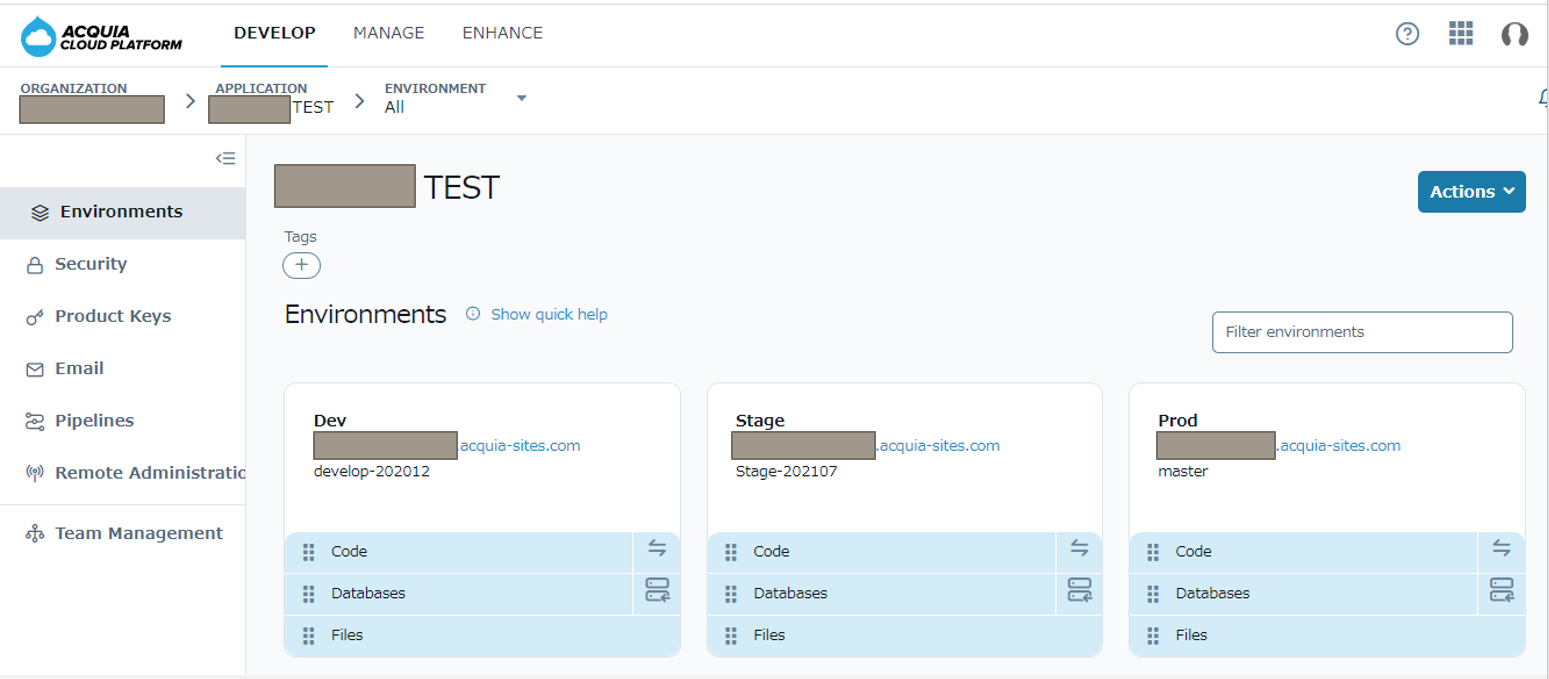Click the Prod database copy icon
Viewport: 1549px width, 679px height.
1501,590
